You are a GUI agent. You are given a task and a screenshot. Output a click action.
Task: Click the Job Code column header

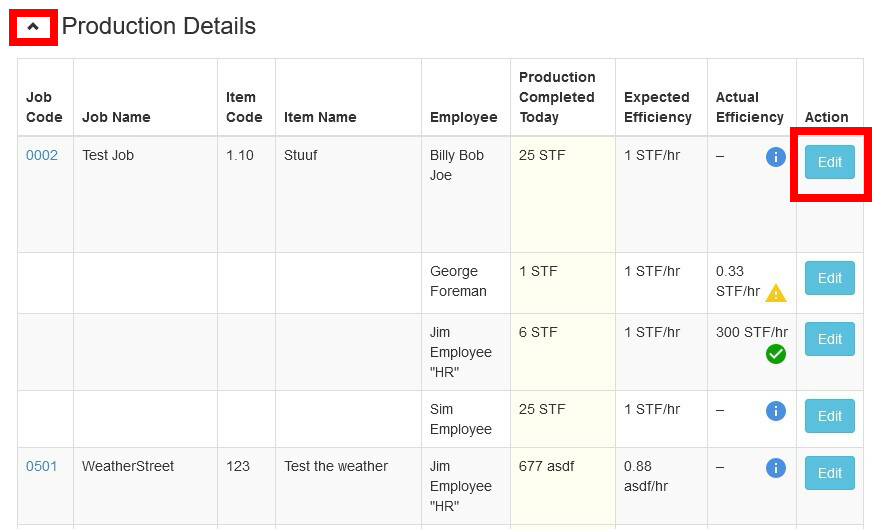point(44,107)
